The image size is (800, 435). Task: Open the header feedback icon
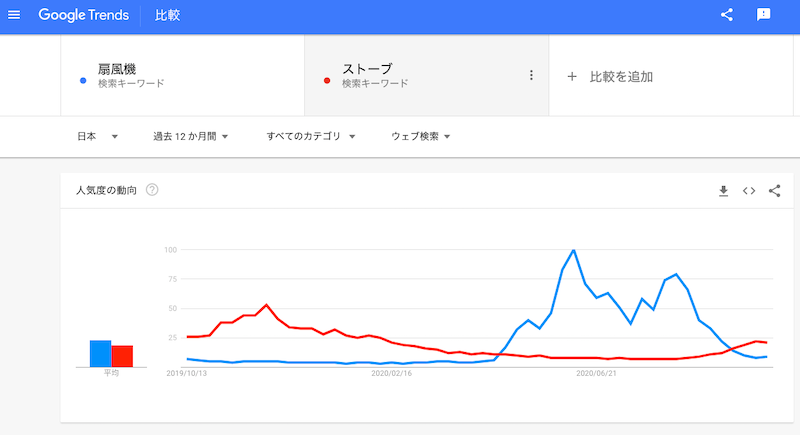coord(763,15)
